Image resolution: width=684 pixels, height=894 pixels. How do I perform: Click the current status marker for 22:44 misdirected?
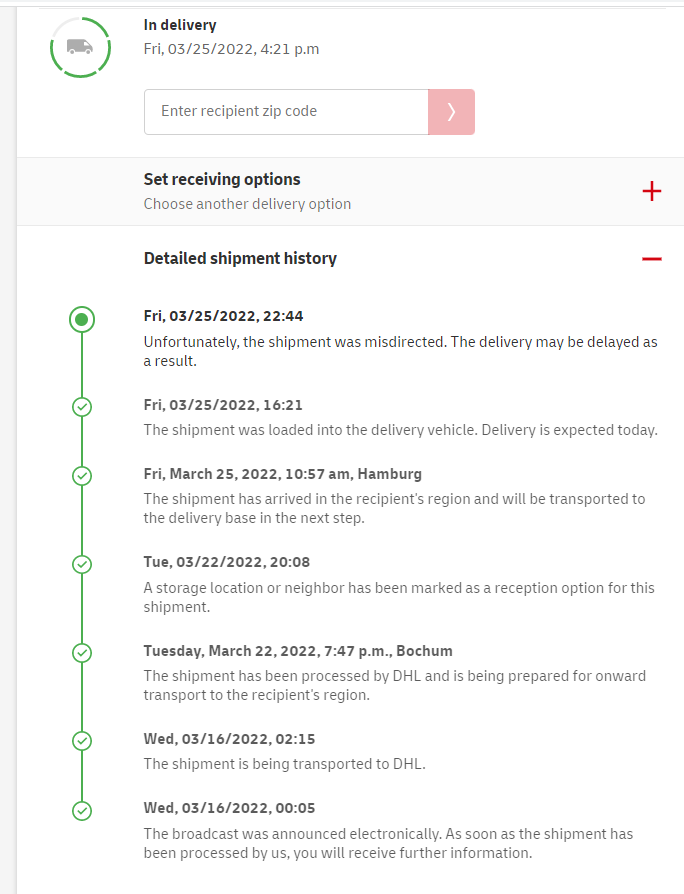click(83, 320)
